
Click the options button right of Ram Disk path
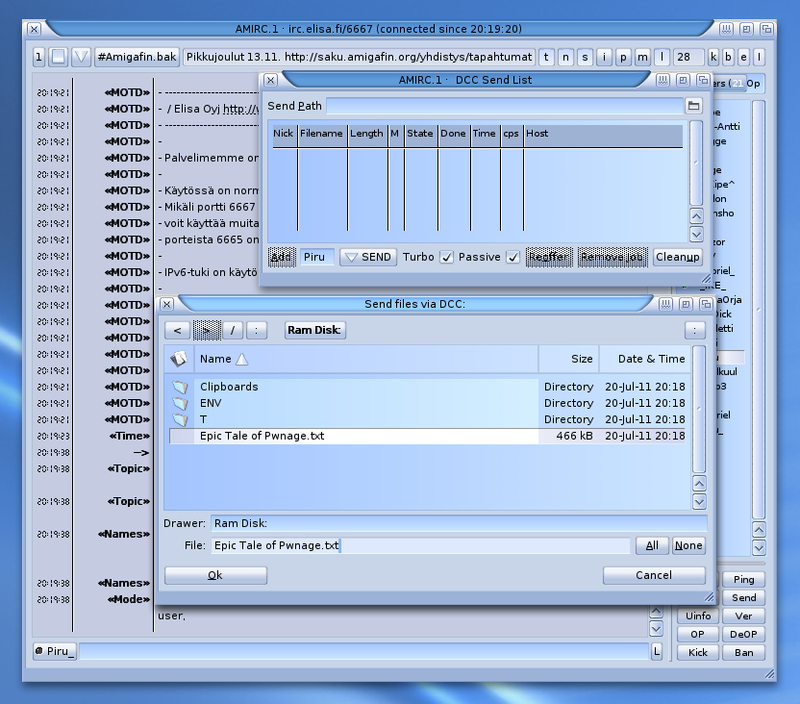pos(694,330)
